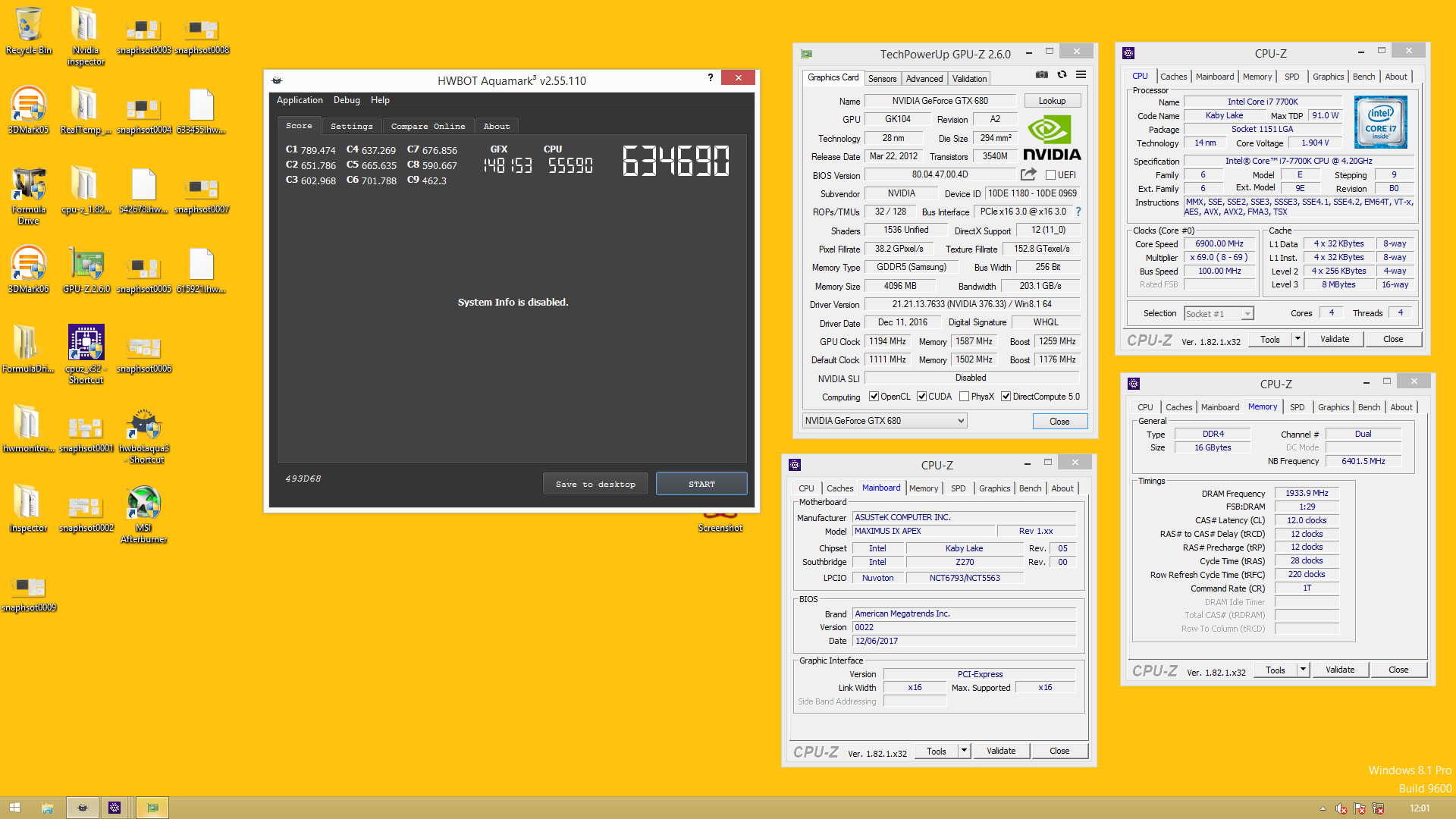Toggle the PhysX checkbox
The width and height of the screenshot is (1456, 819).
(964, 397)
